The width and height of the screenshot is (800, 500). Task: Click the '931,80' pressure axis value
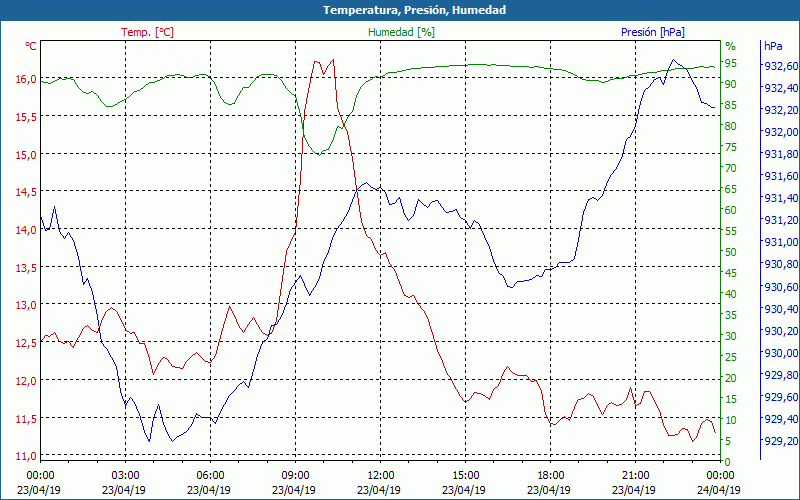click(781, 154)
